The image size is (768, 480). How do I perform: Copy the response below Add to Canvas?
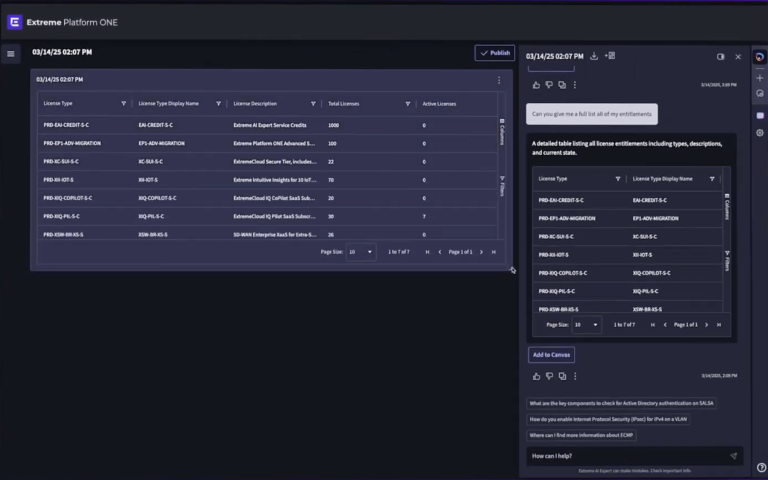click(x=562, y=376)
